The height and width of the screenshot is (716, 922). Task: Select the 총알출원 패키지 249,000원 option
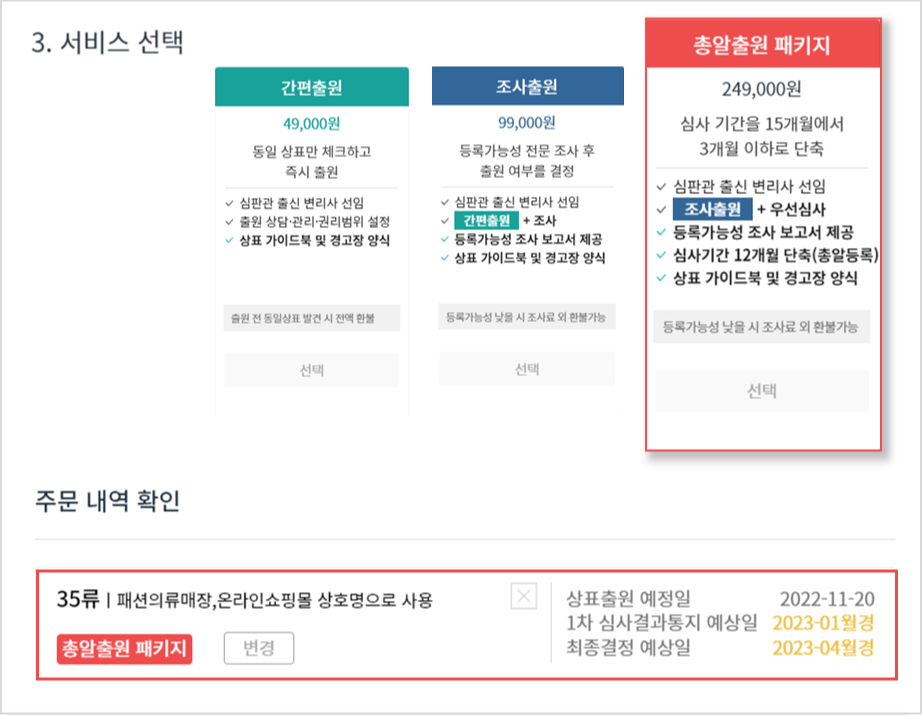[762, 391]
